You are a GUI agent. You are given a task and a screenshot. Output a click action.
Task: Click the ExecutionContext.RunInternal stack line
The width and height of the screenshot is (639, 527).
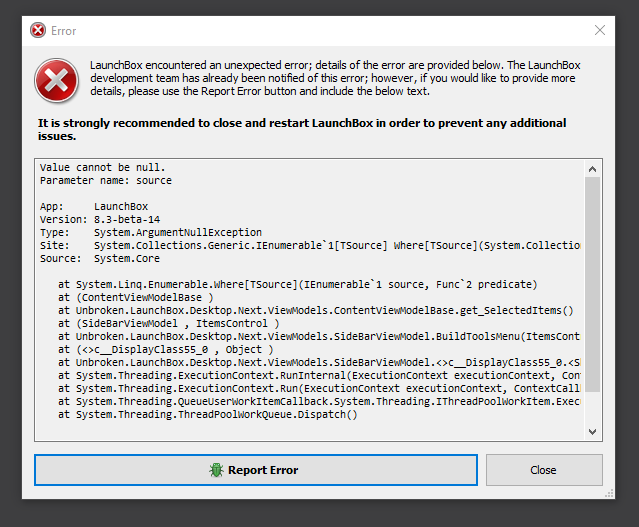tap(319, 375)
